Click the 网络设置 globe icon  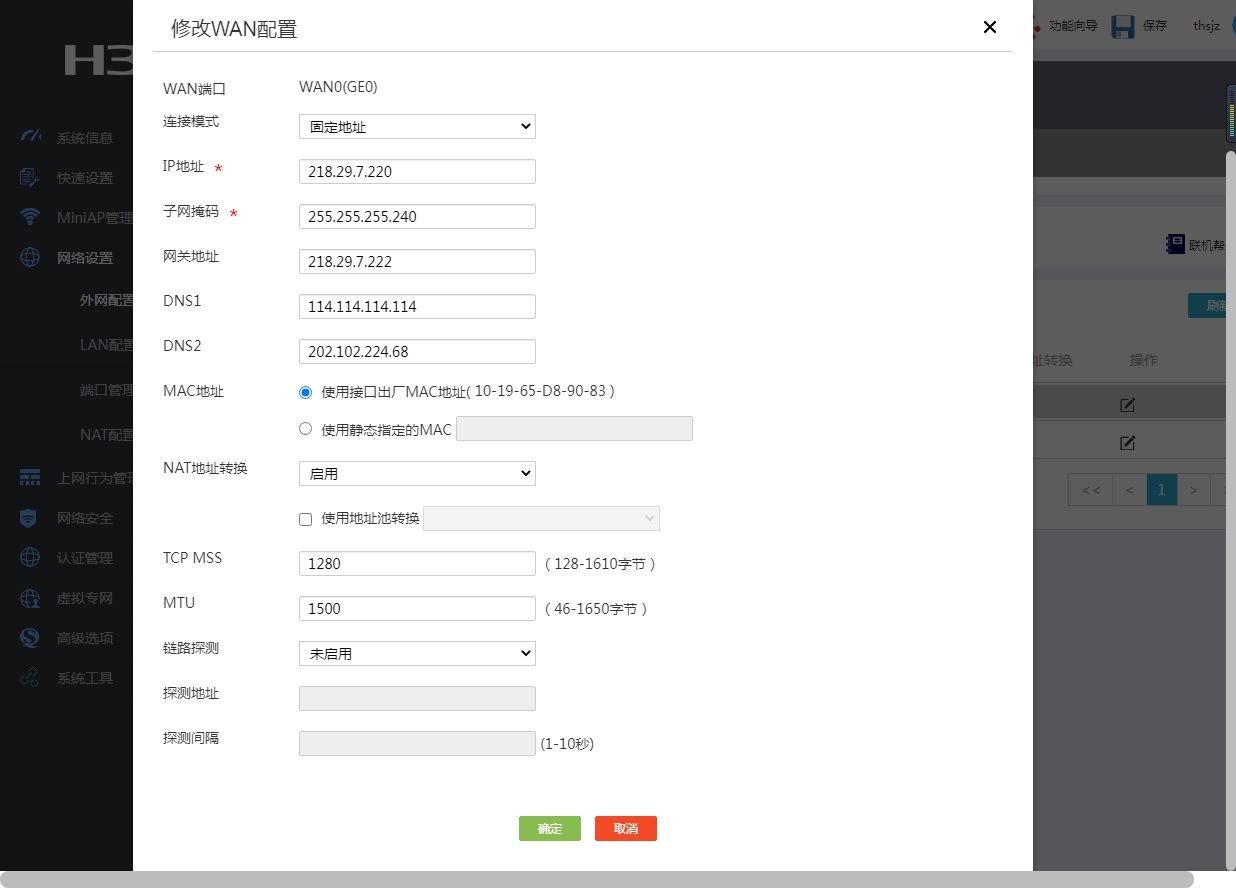(x=30, y=257)
